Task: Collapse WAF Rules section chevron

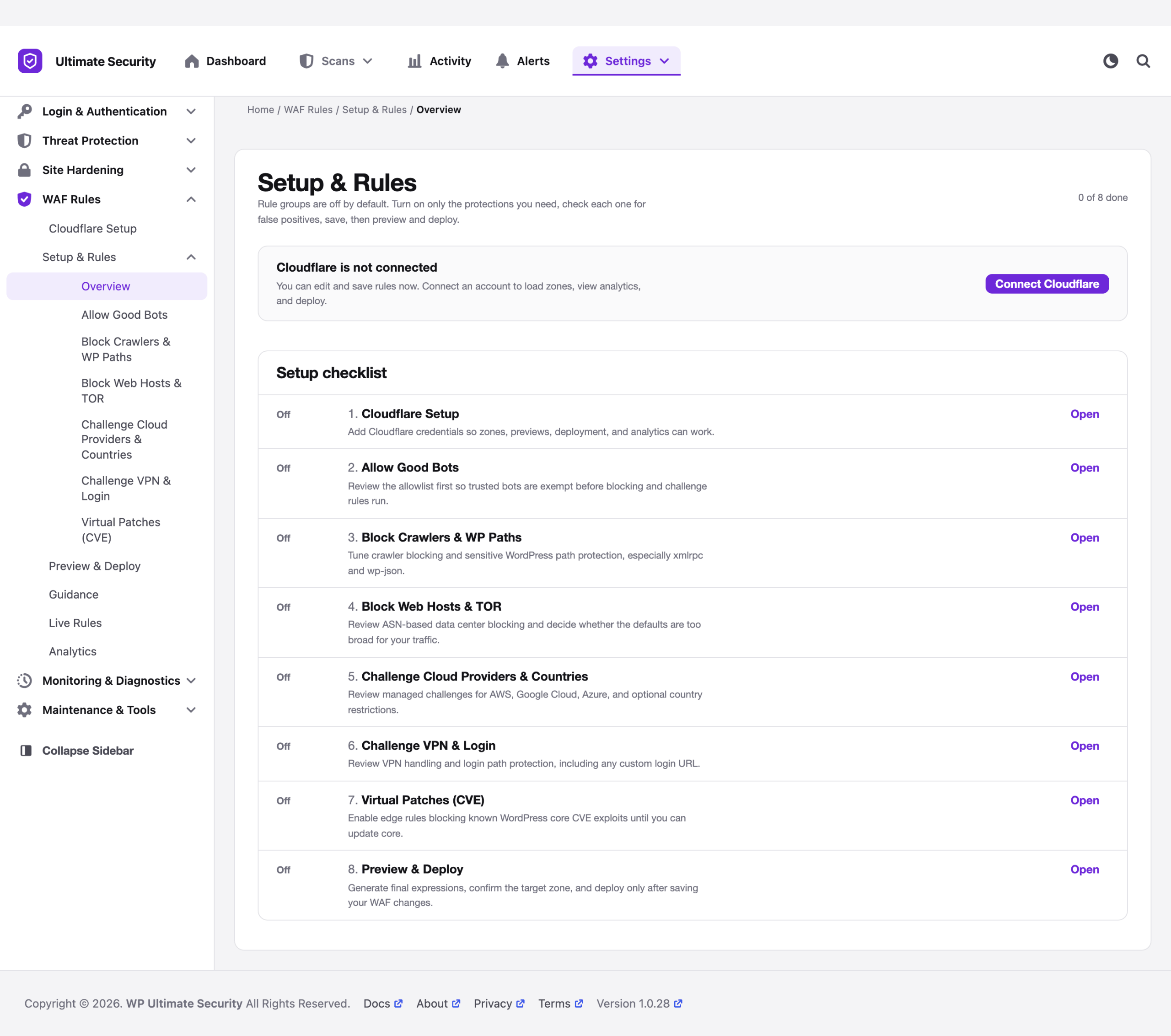Action: [x=191, y=199]
